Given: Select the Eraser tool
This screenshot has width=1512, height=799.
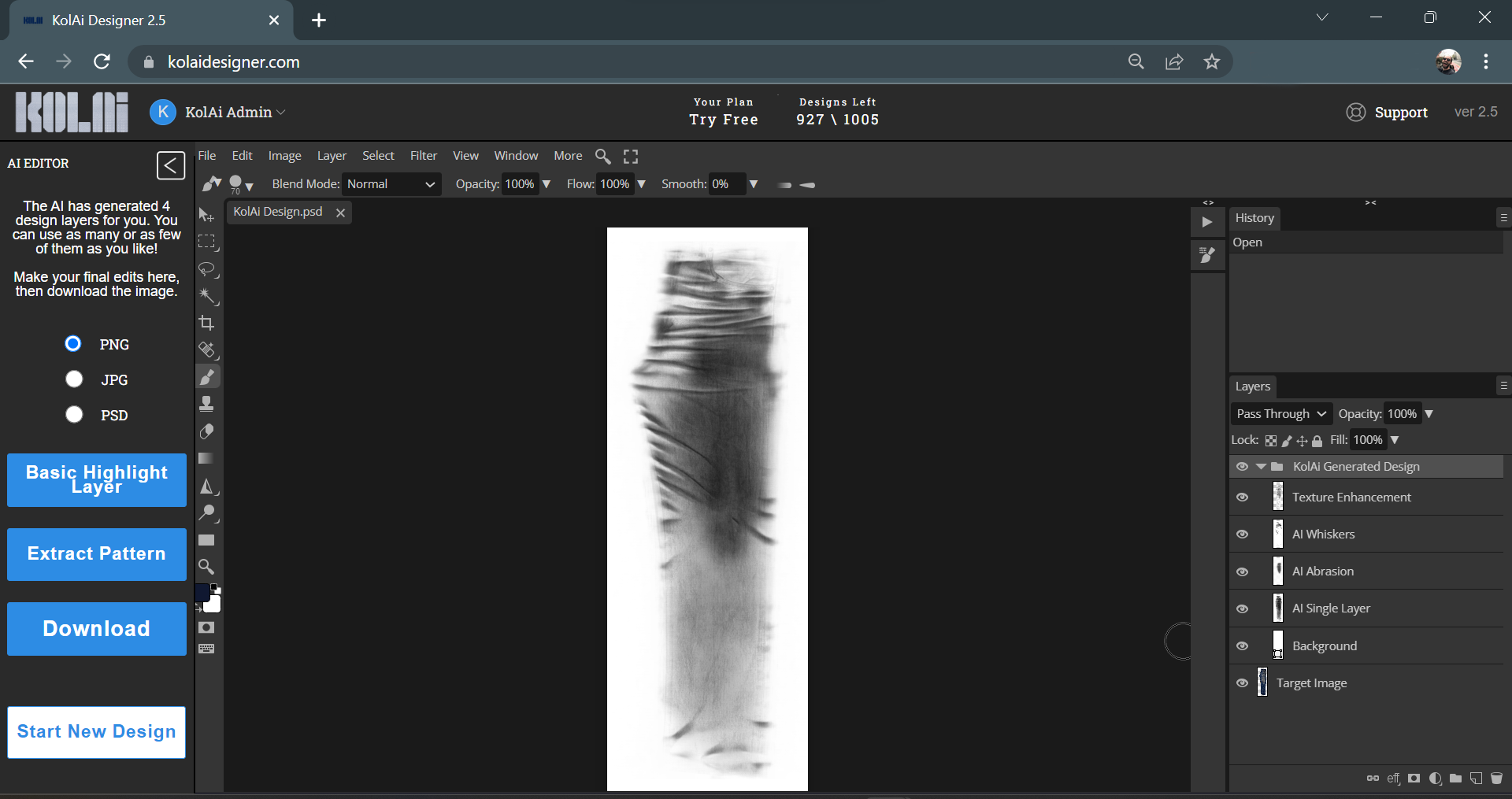Looking at the screenshot, I should (207, 431).
